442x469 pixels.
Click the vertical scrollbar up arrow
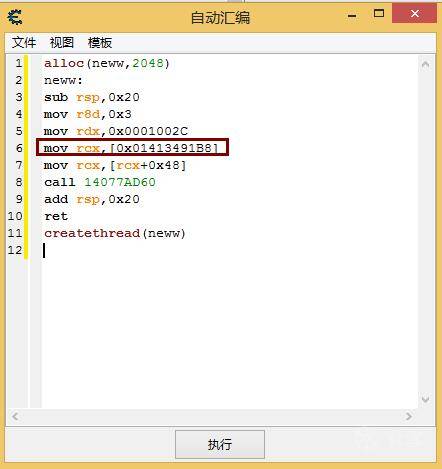(425, 64)
